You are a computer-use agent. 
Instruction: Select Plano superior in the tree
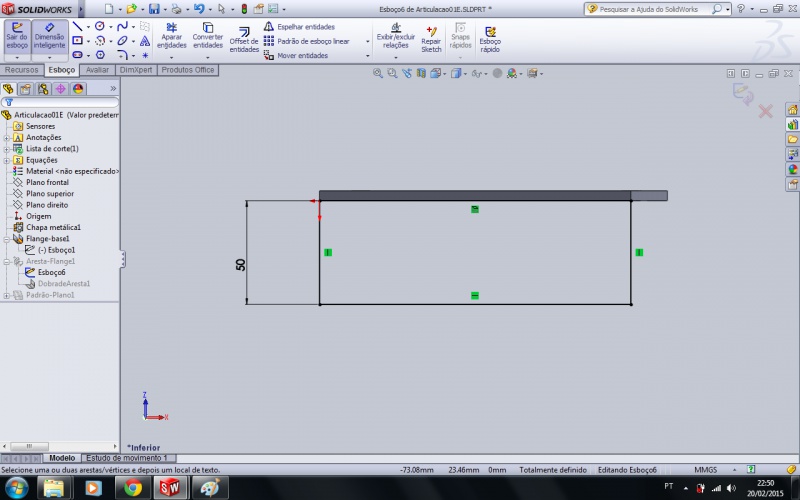click(50, 193)
